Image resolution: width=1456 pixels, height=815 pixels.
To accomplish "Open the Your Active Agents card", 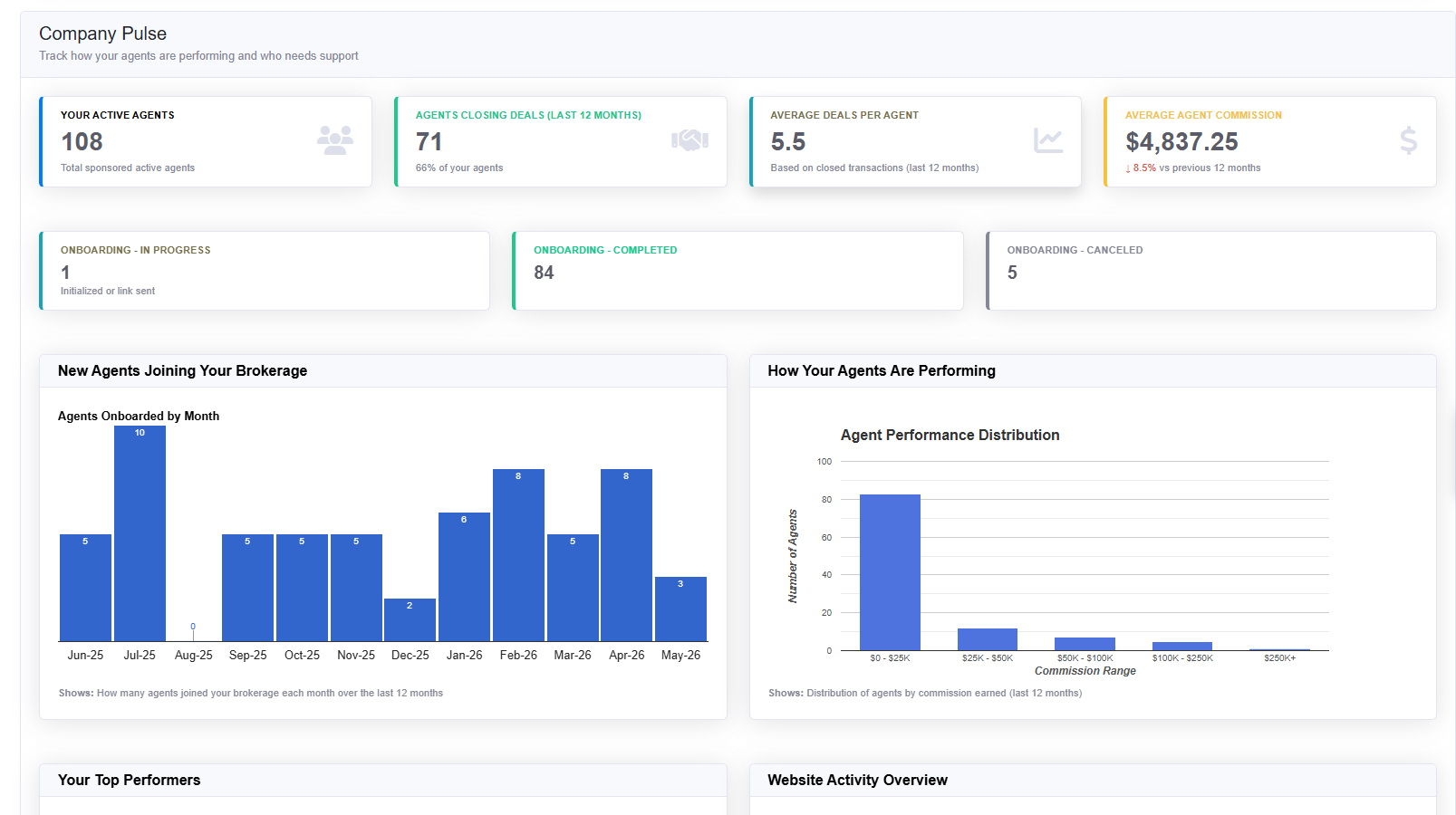I will [206, 141].
